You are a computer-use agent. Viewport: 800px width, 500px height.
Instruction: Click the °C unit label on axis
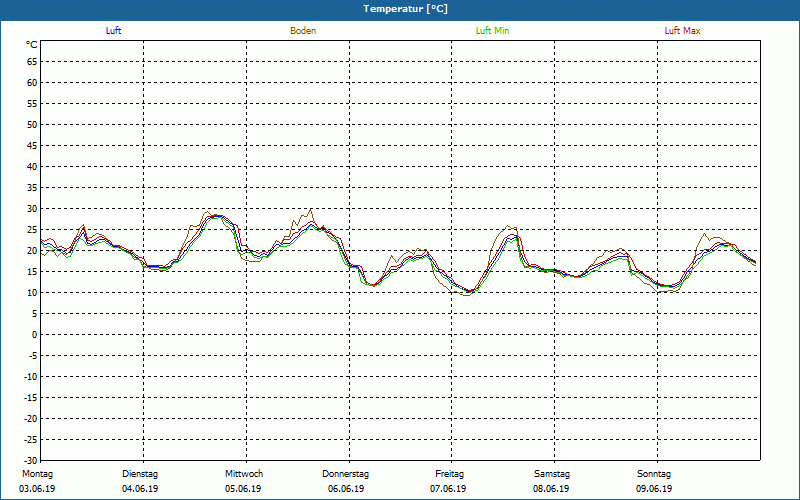click(x=32, y=45)
